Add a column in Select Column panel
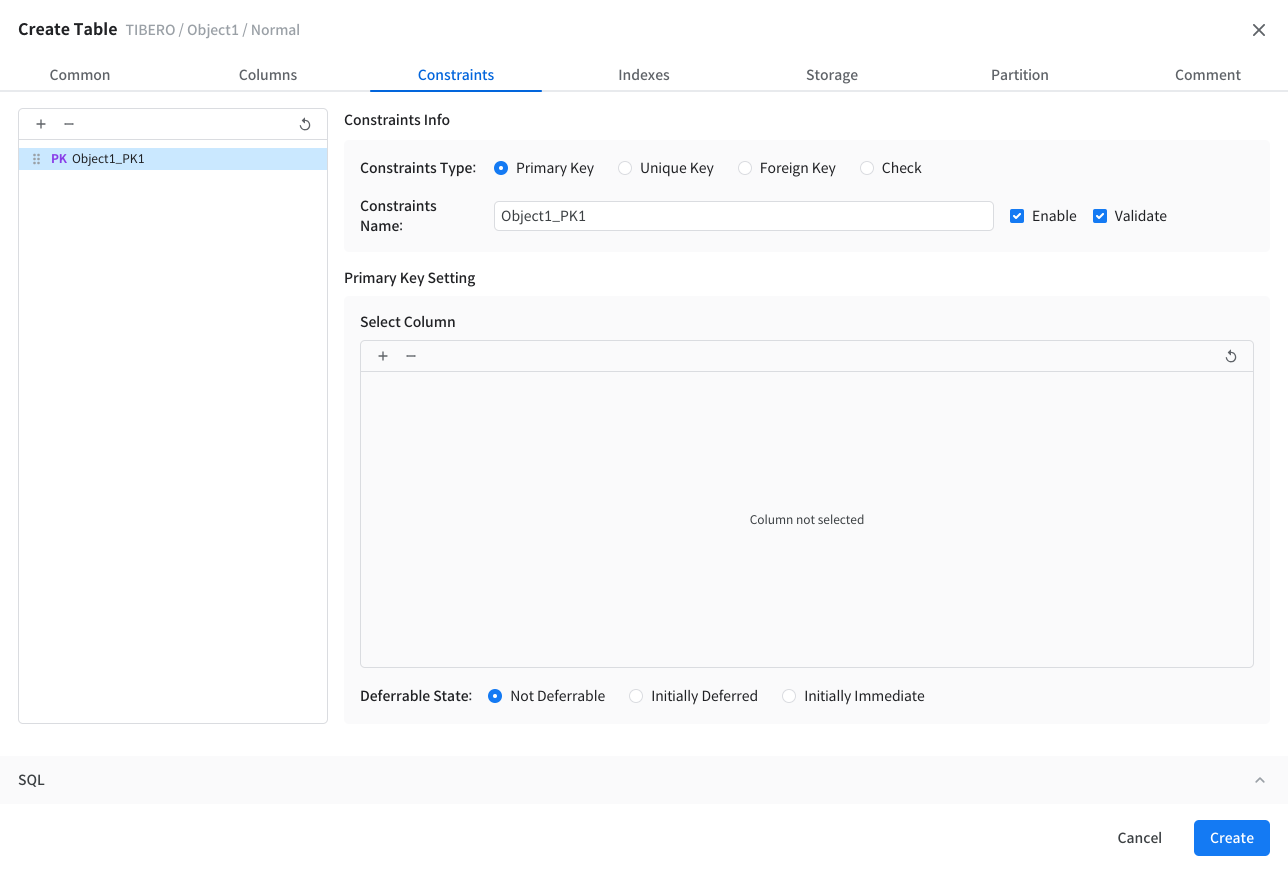This screenshot has width=1288, height=873. [x=383, y=356]
